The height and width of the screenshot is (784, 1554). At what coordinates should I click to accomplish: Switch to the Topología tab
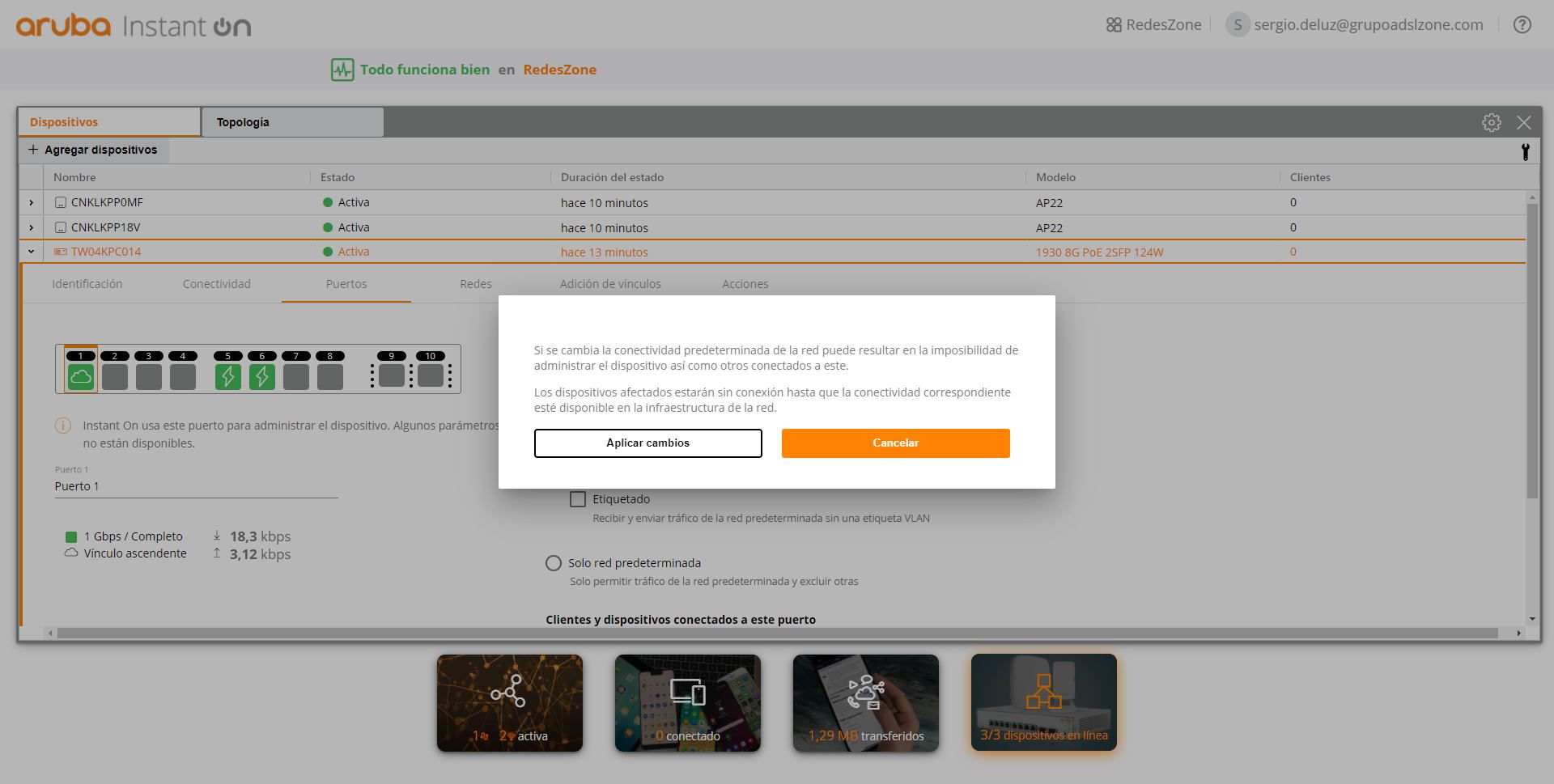[x=292, y=122]
